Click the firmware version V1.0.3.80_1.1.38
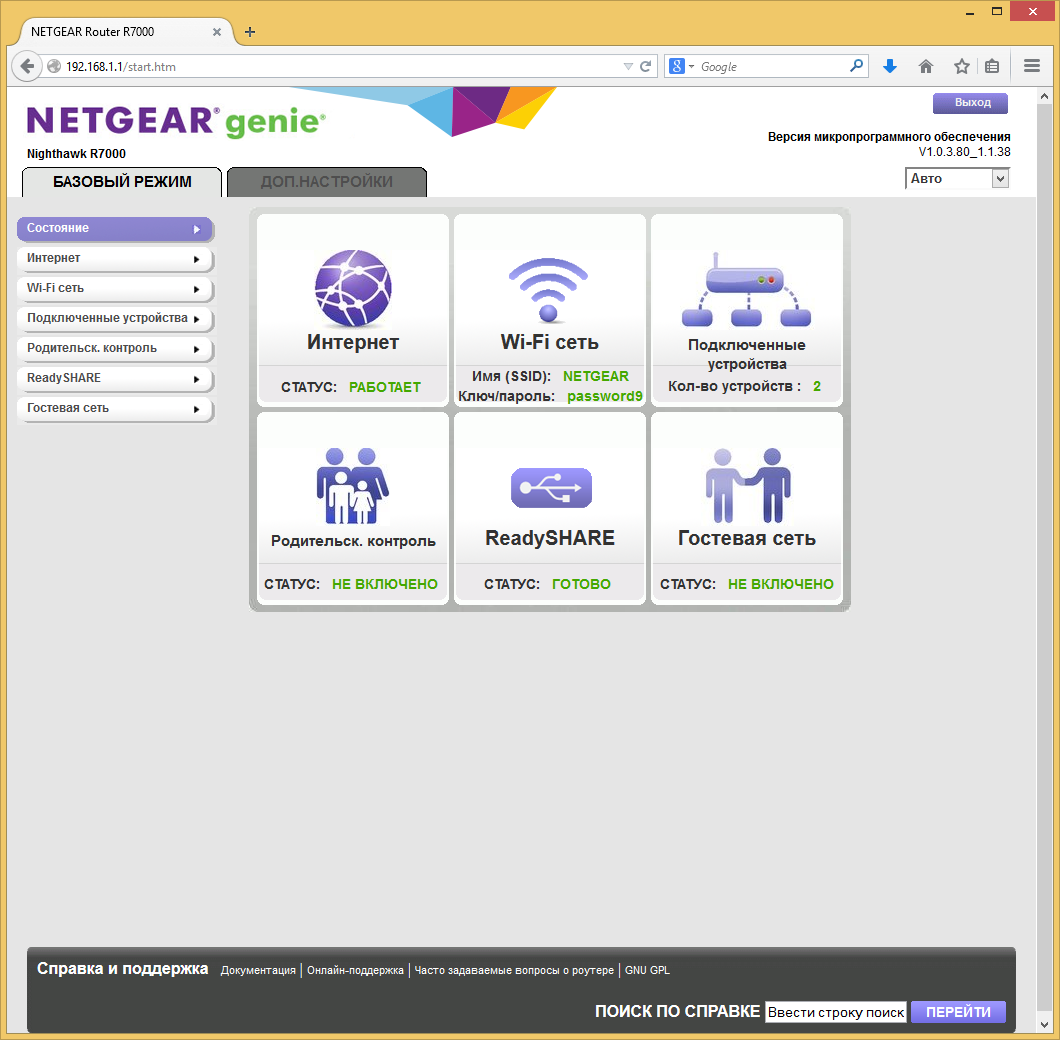 click(x=964, y=152)
